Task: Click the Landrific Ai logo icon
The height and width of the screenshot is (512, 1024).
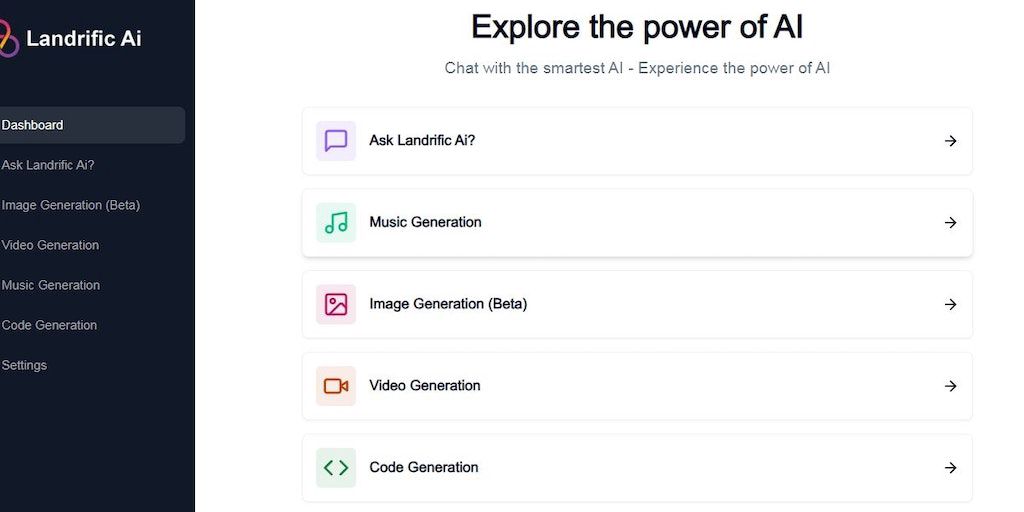Action: click(8, 38)
